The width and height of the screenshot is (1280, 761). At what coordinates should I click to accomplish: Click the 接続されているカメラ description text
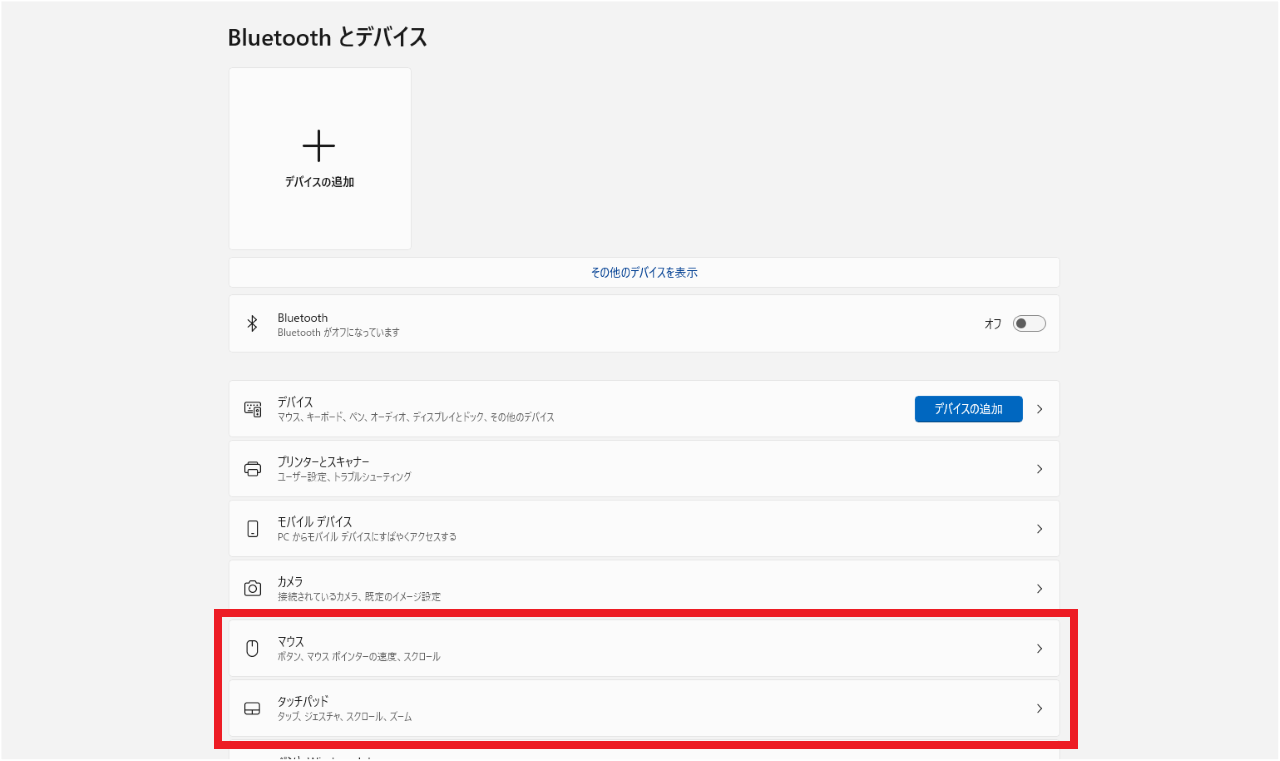click(x=359, y=597)
